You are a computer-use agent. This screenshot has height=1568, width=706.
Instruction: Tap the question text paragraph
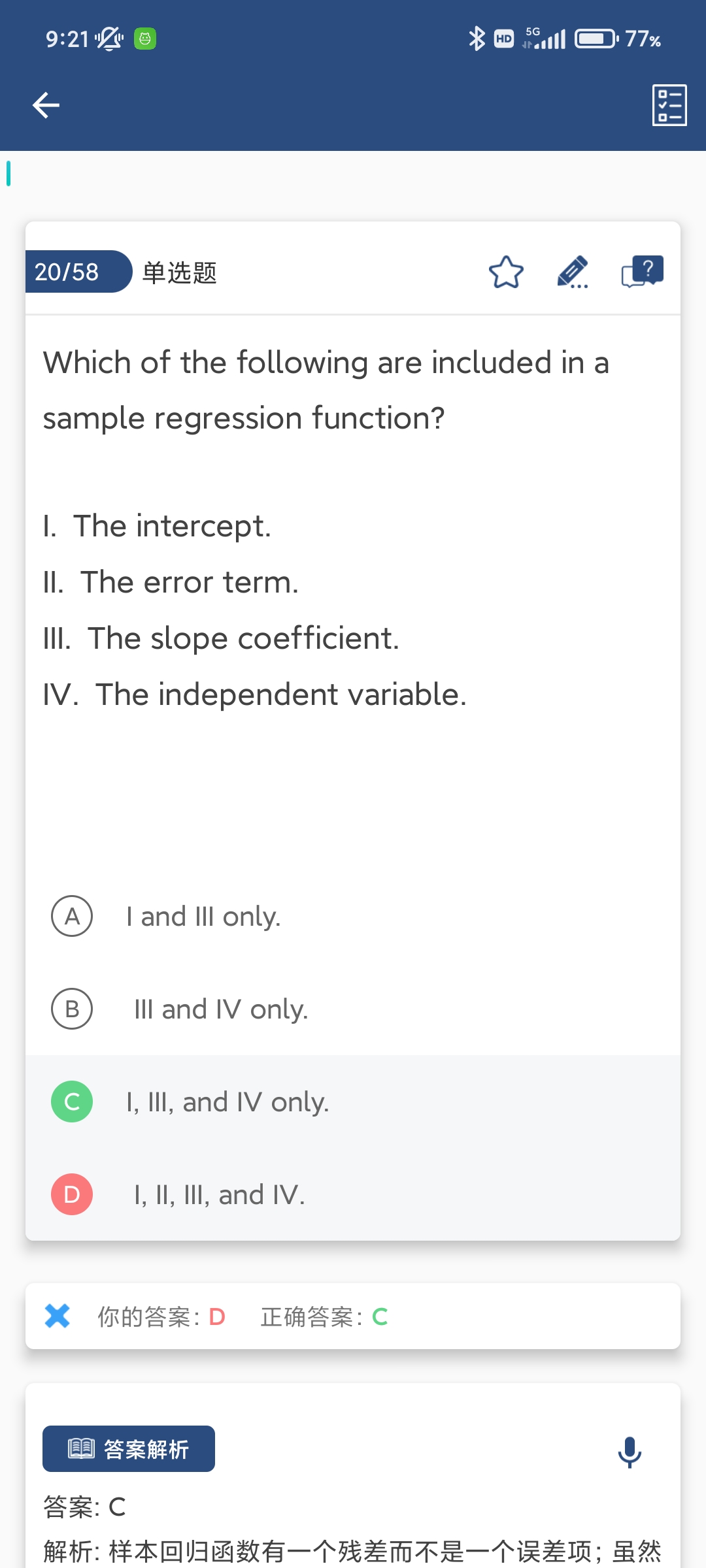click(326, 390)
